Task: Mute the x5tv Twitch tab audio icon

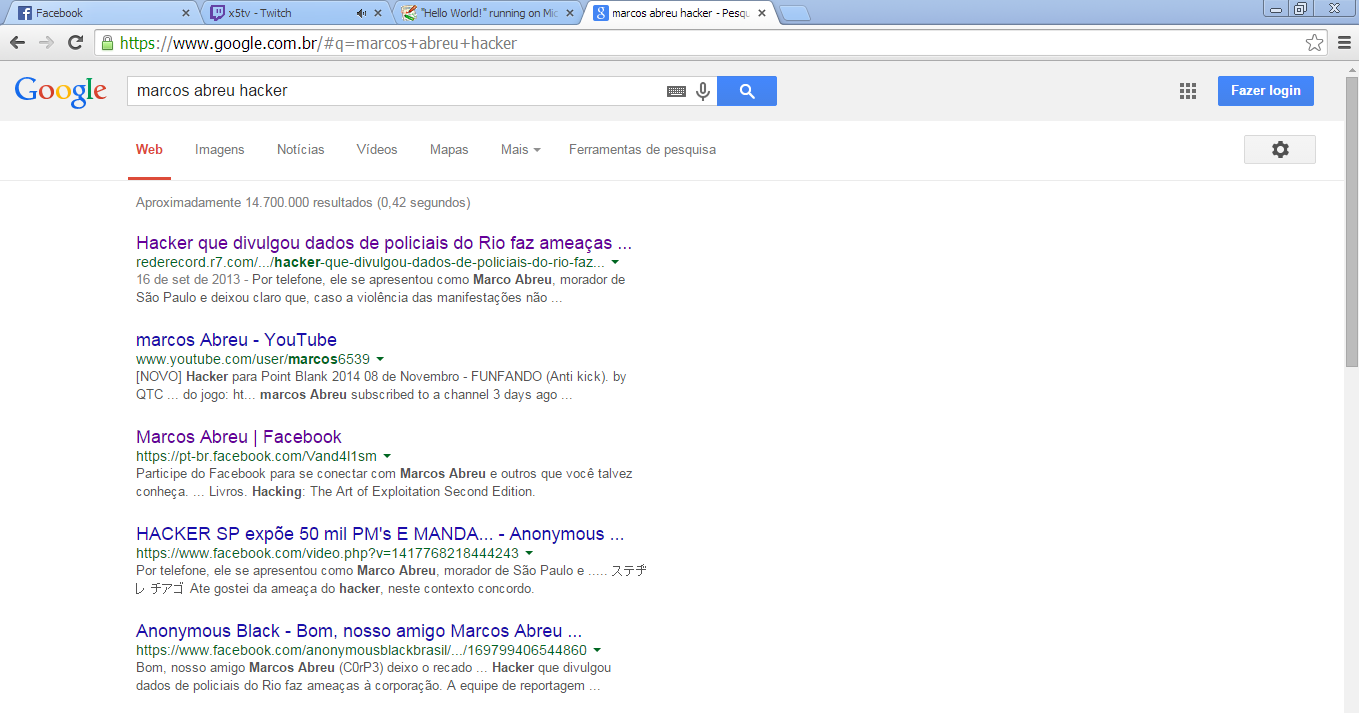Action: (361, 13)
